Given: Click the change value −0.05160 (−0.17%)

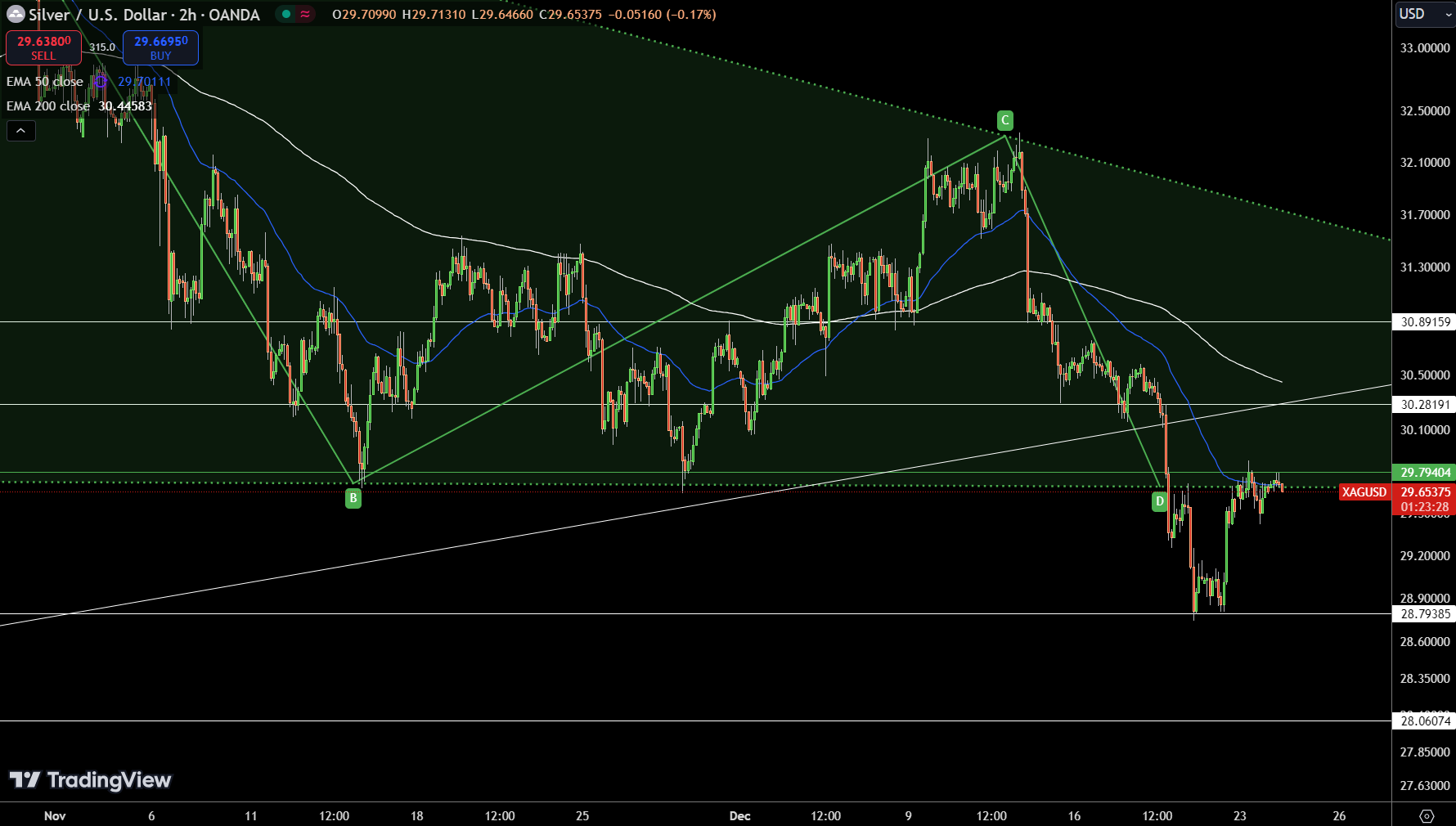Looking at the screenshot, I should 662,15.
